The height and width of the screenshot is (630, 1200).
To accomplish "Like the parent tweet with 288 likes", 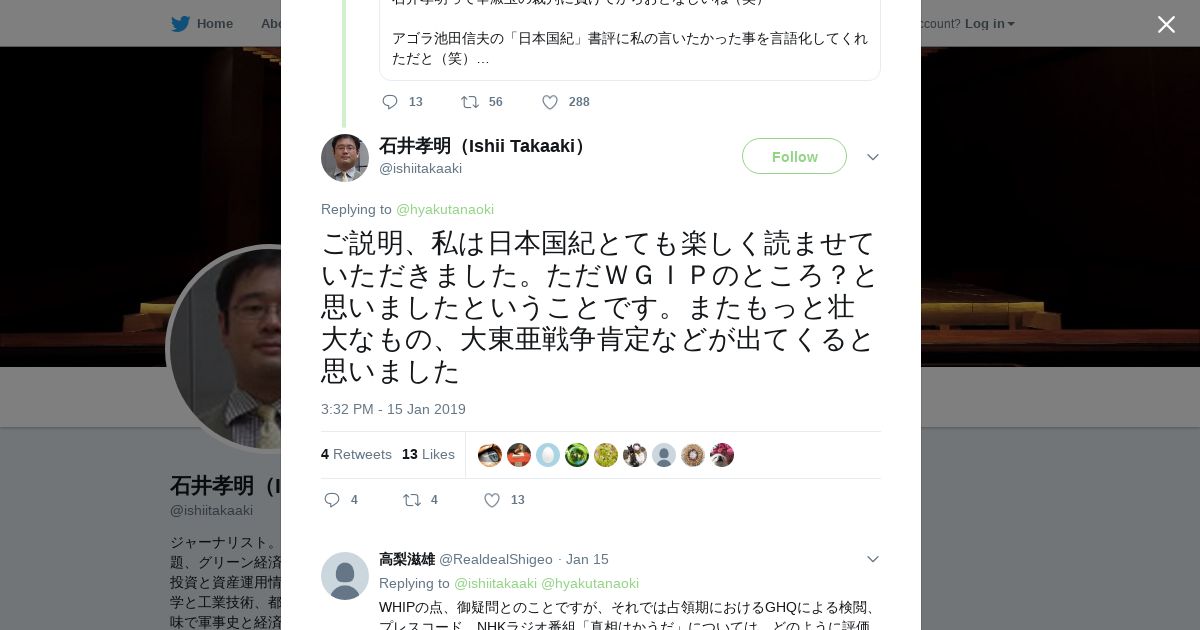I will click(550, 102).
